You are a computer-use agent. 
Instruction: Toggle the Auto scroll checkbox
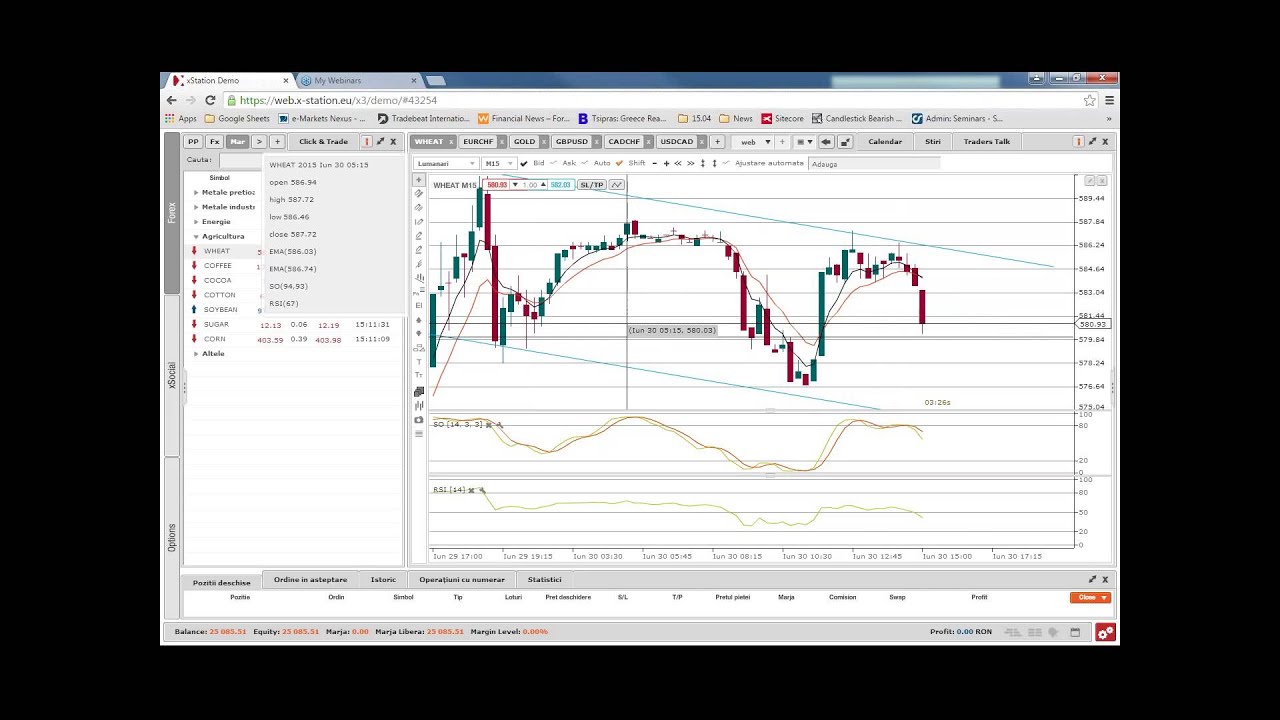(x=587, y=163)
